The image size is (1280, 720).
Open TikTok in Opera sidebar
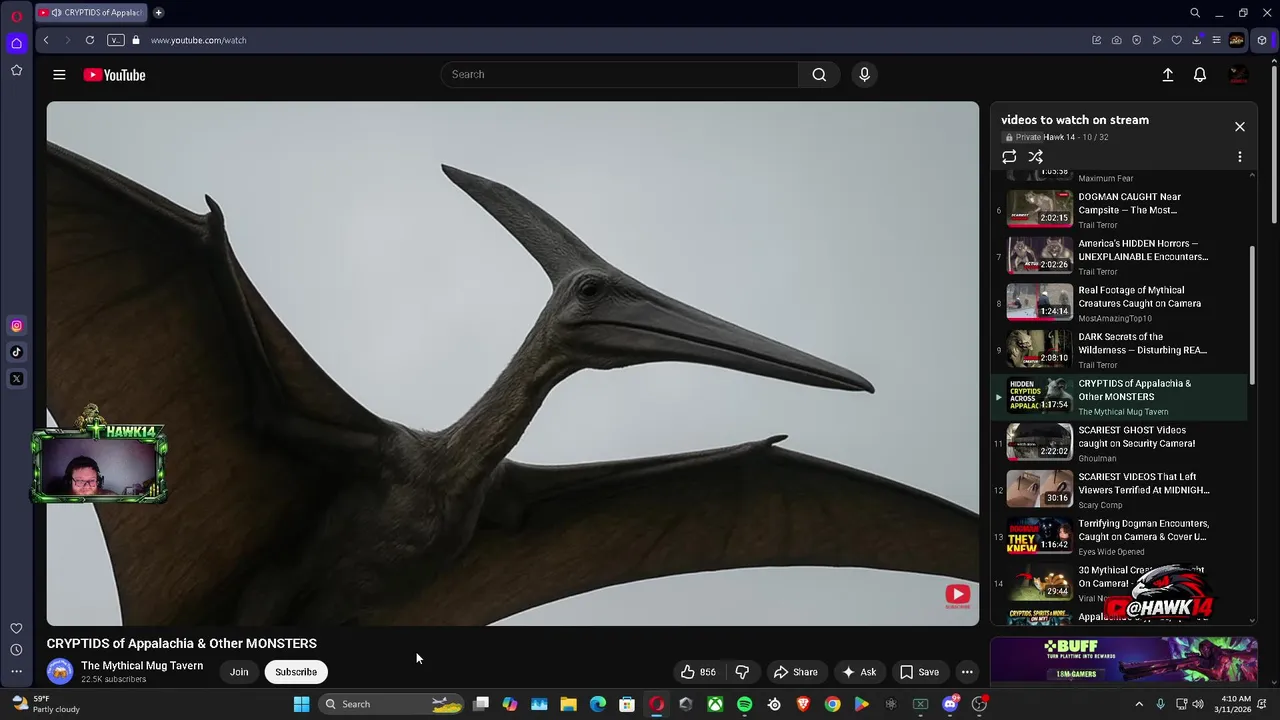tap(16, 352)
